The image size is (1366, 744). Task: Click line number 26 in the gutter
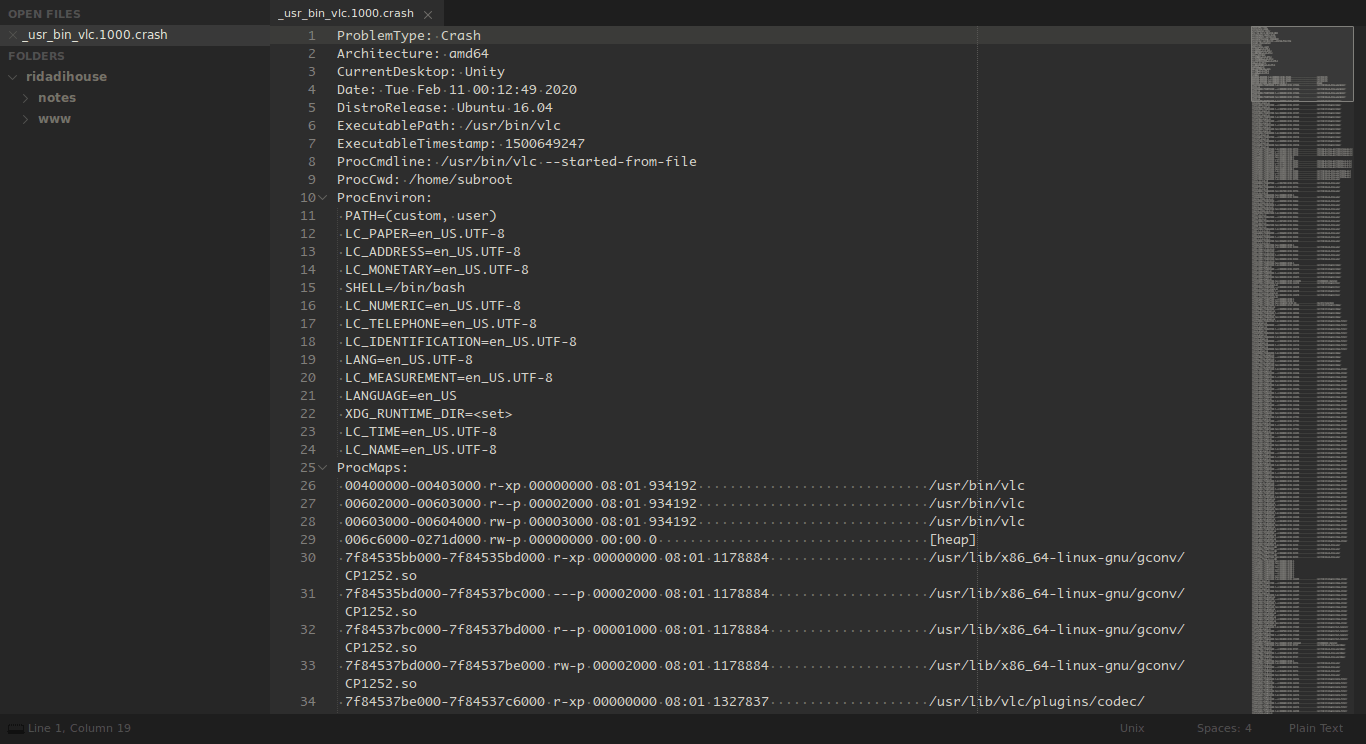(x=307, y=485)
